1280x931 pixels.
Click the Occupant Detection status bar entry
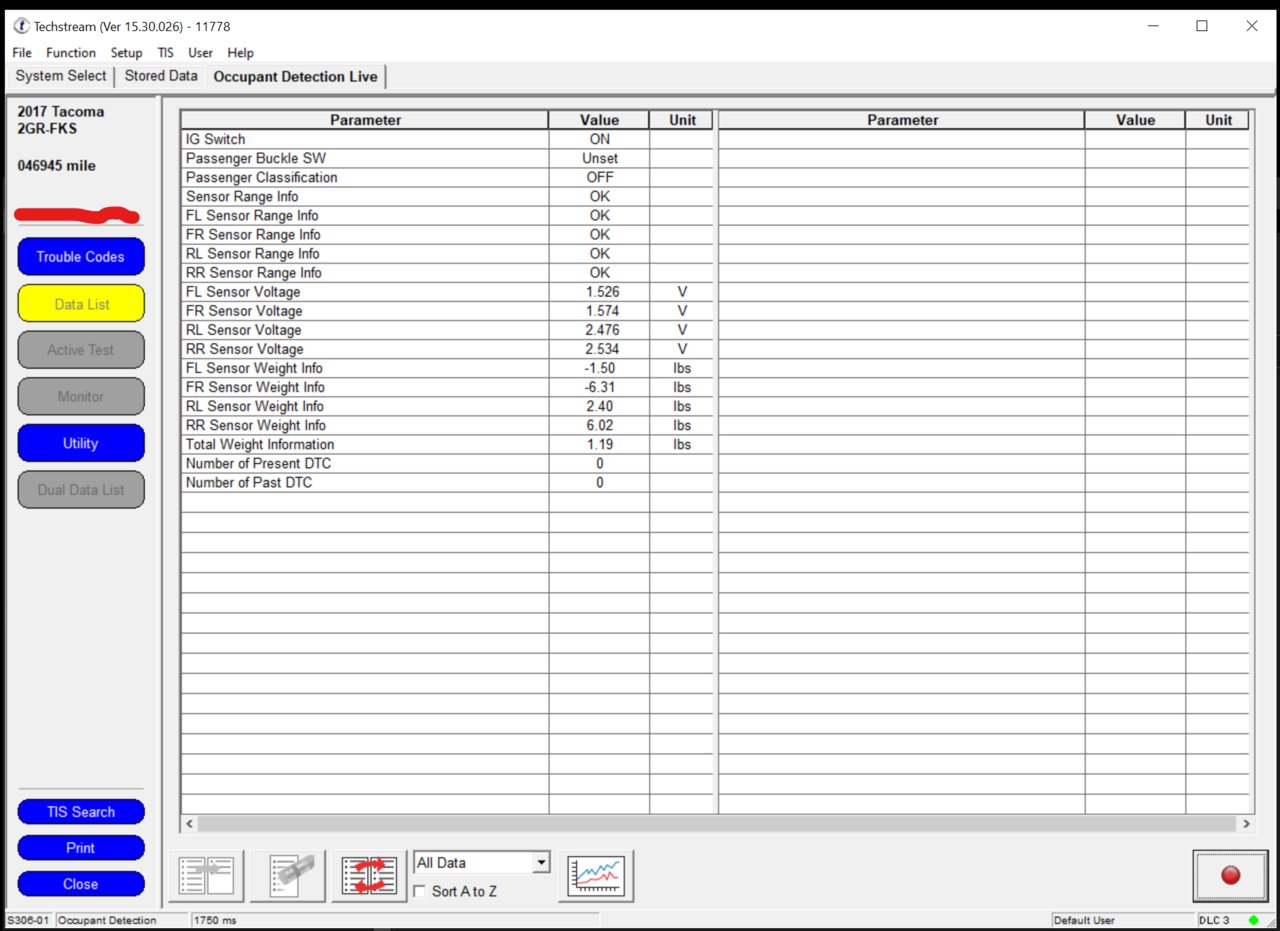tap(107, 920)
